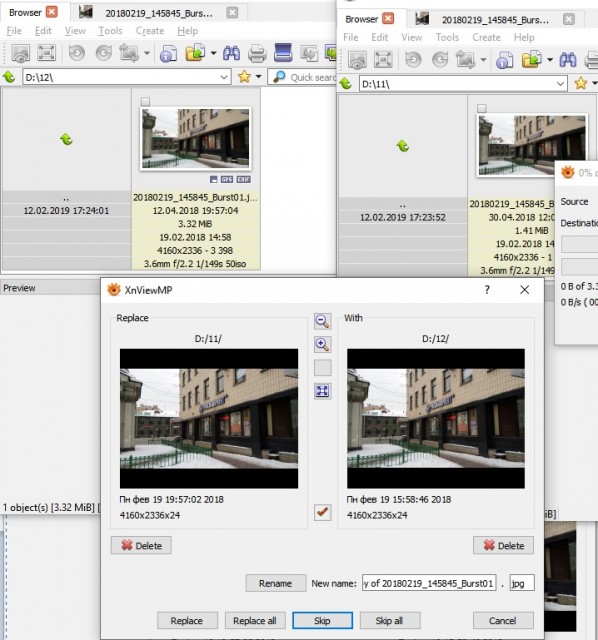Open the File menu in the right window
Image resolution: width=598 pixels, height=640 pixels.
pyautogui.click(x=351, y=37)
